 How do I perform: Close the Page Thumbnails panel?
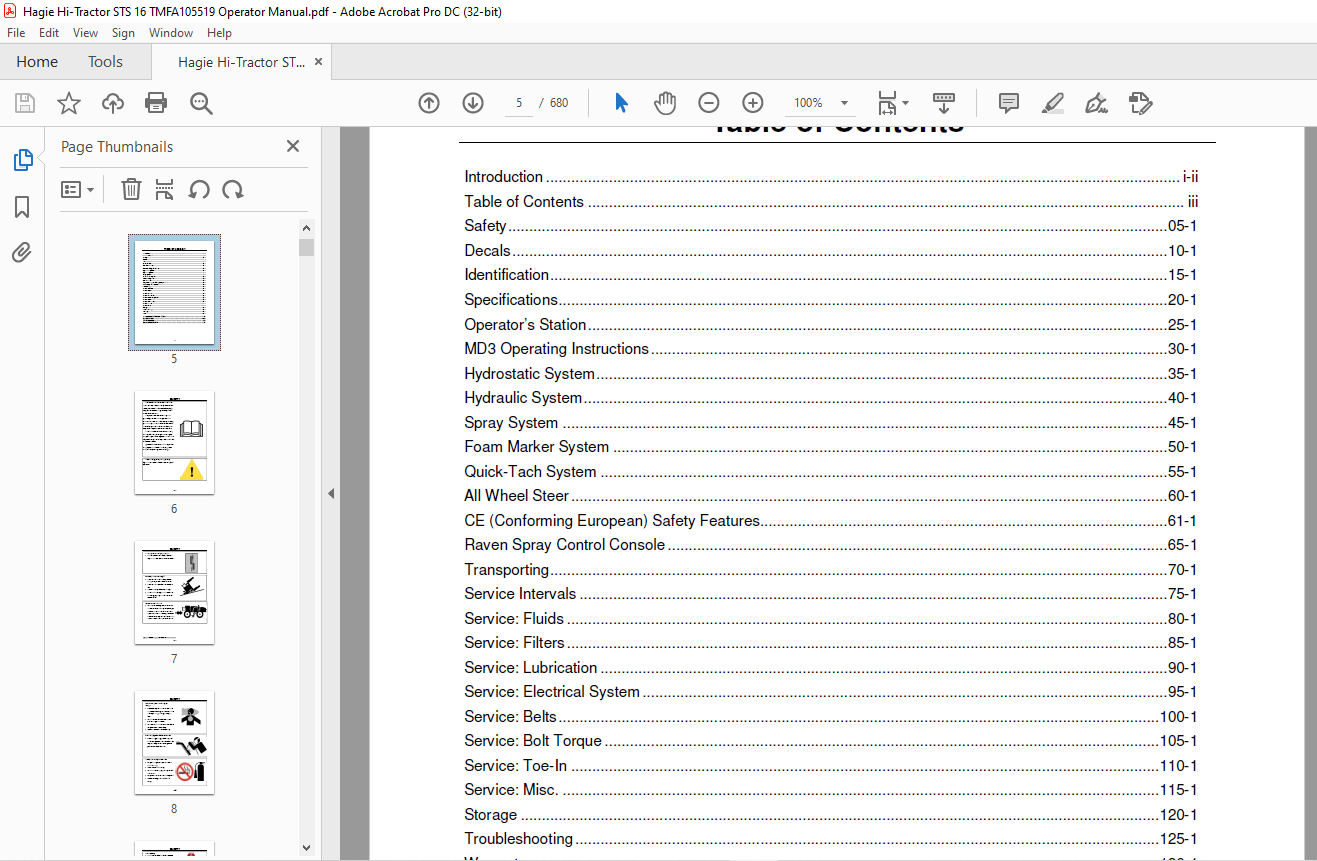pos(293,146)
